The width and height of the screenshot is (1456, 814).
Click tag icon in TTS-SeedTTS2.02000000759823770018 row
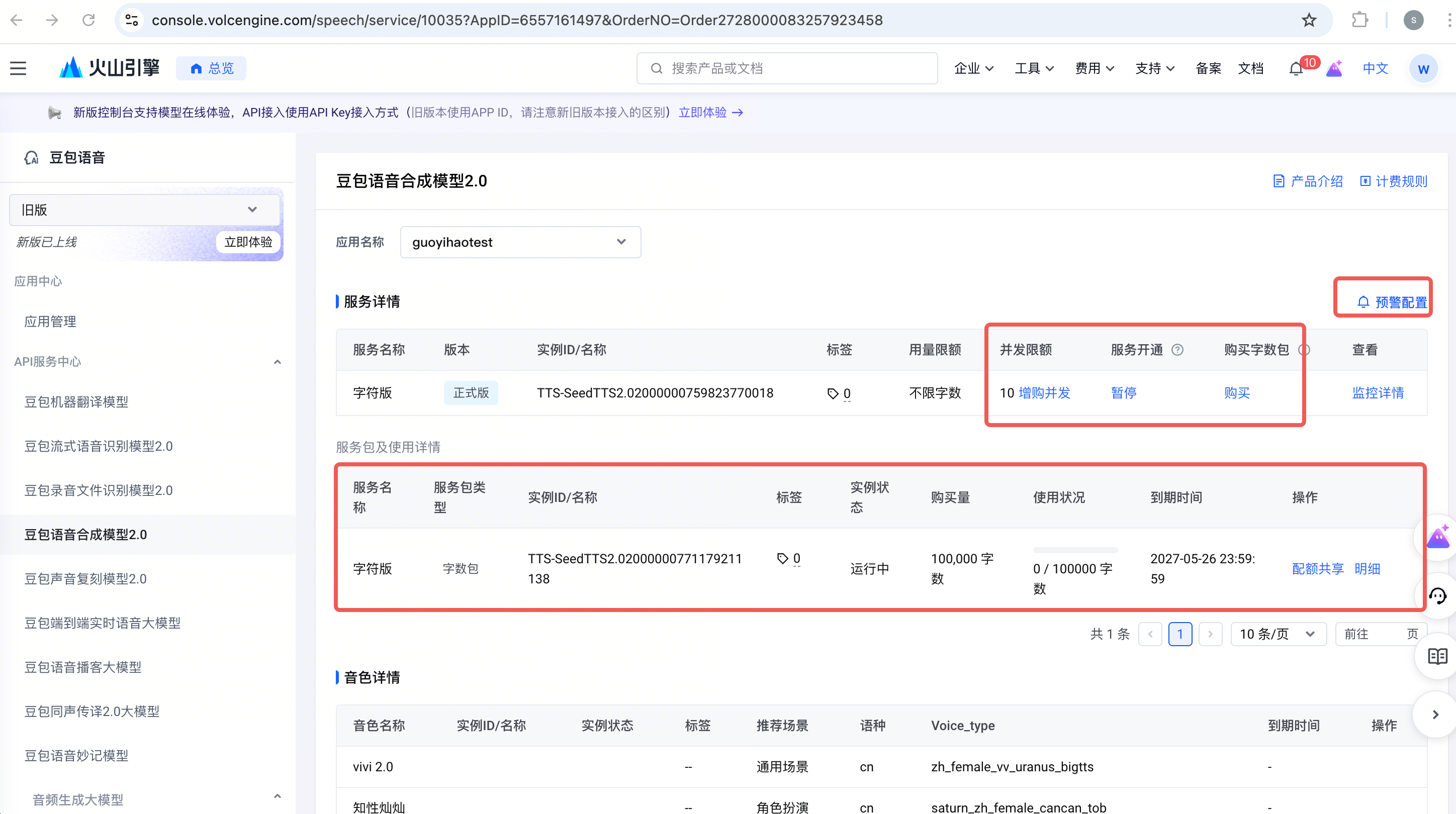click(x=833, y=393)
